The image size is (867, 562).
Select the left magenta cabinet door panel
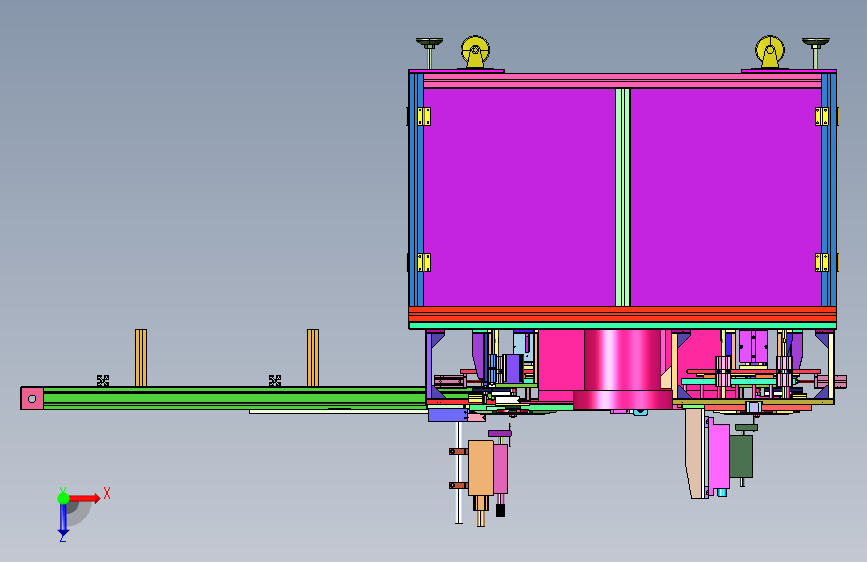click(x=519, y=197)
